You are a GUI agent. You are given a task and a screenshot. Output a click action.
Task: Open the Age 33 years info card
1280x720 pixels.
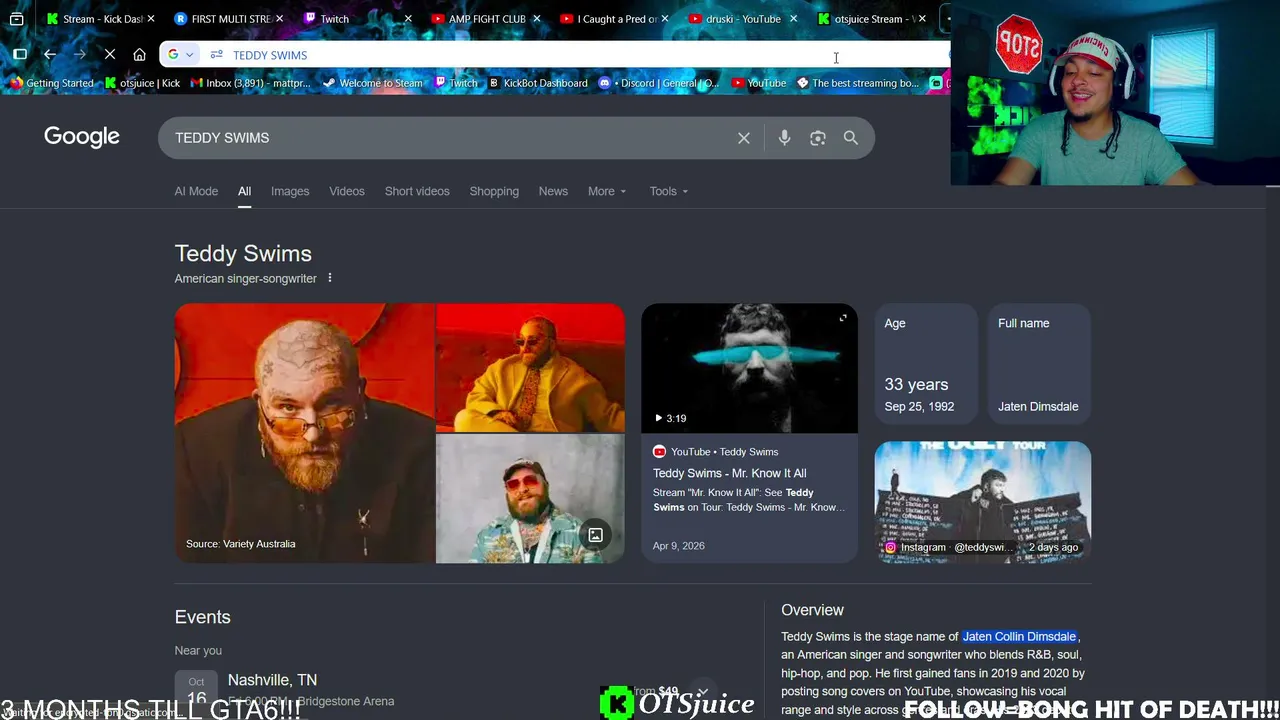(925, 364)
